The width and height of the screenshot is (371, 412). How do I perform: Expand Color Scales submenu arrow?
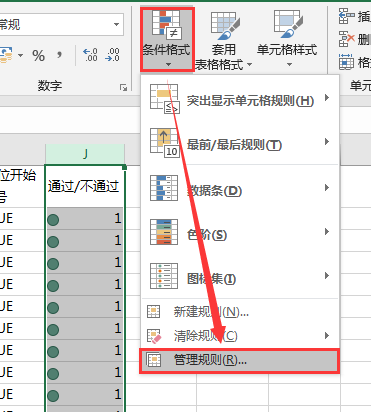(327, 232)
